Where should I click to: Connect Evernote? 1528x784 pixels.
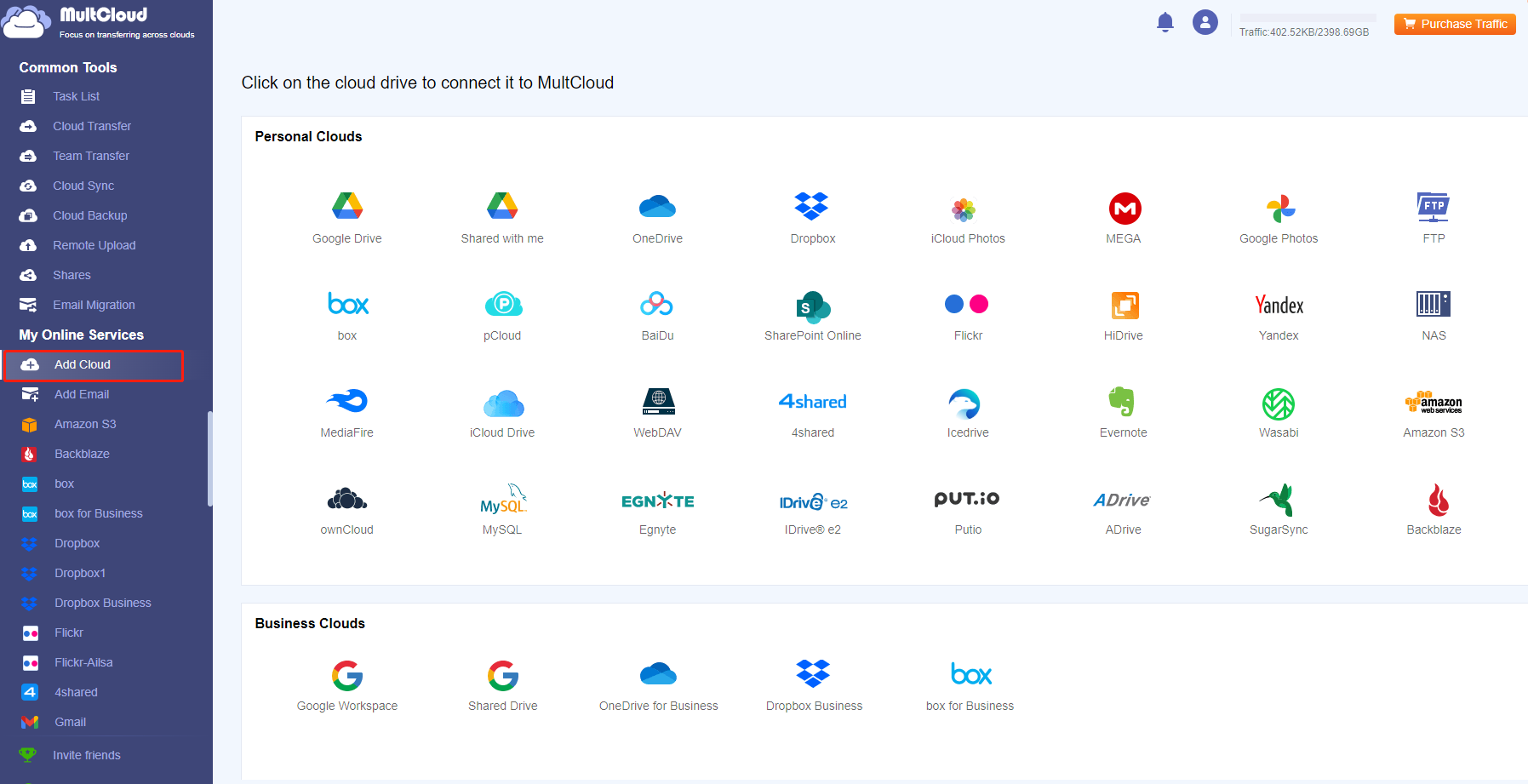click(1122, 402)
